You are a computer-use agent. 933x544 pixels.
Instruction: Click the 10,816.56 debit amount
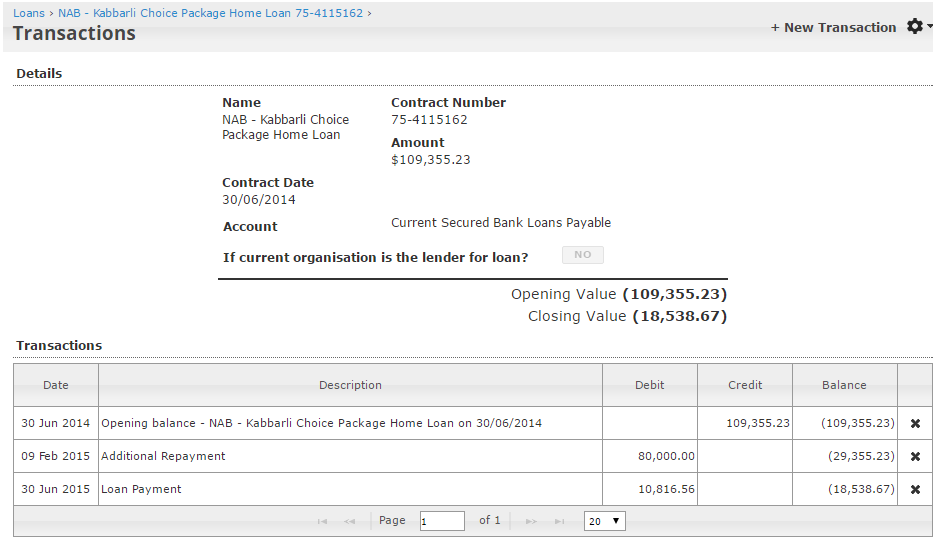(666, 489)
